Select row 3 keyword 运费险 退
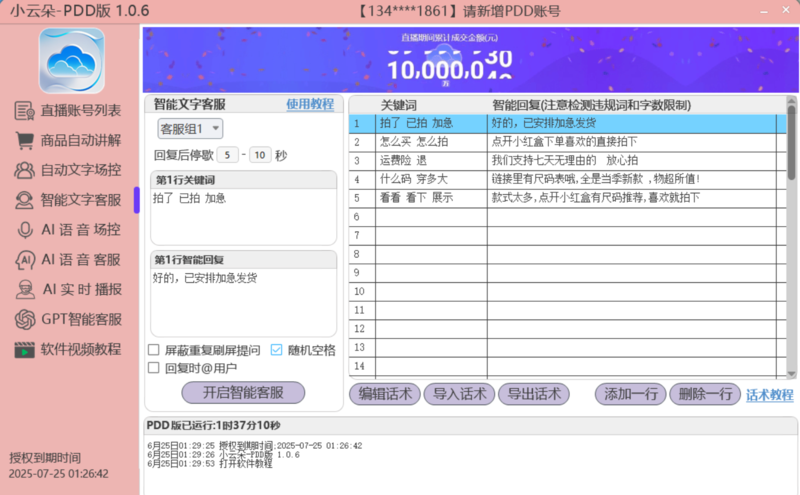 coord(431,161)
